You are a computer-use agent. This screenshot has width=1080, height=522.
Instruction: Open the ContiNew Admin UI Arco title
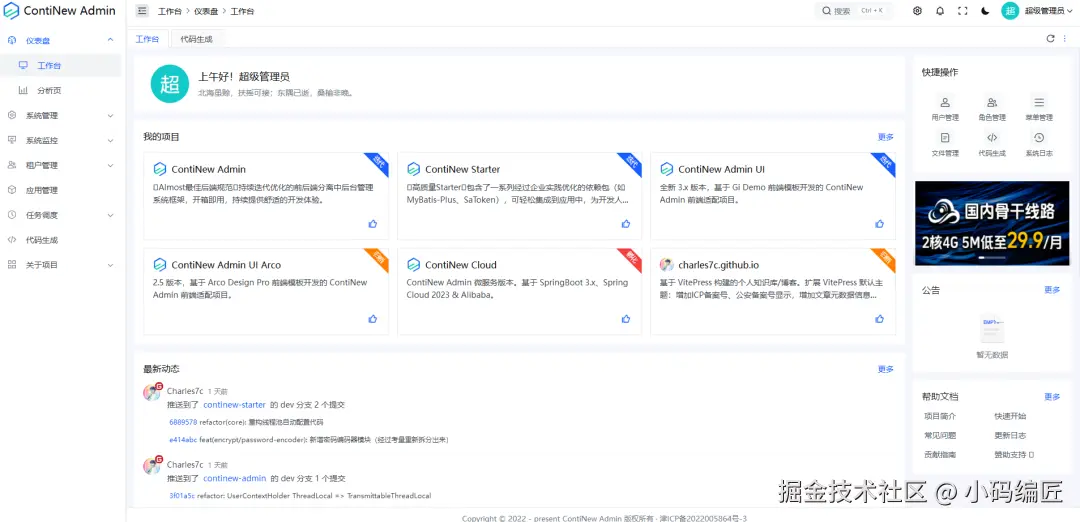[226, 264]
